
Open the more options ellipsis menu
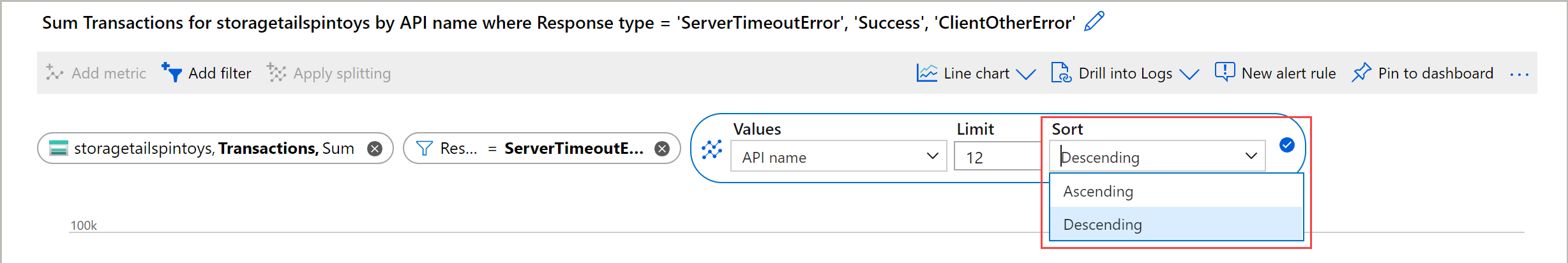pos(1519,74)
